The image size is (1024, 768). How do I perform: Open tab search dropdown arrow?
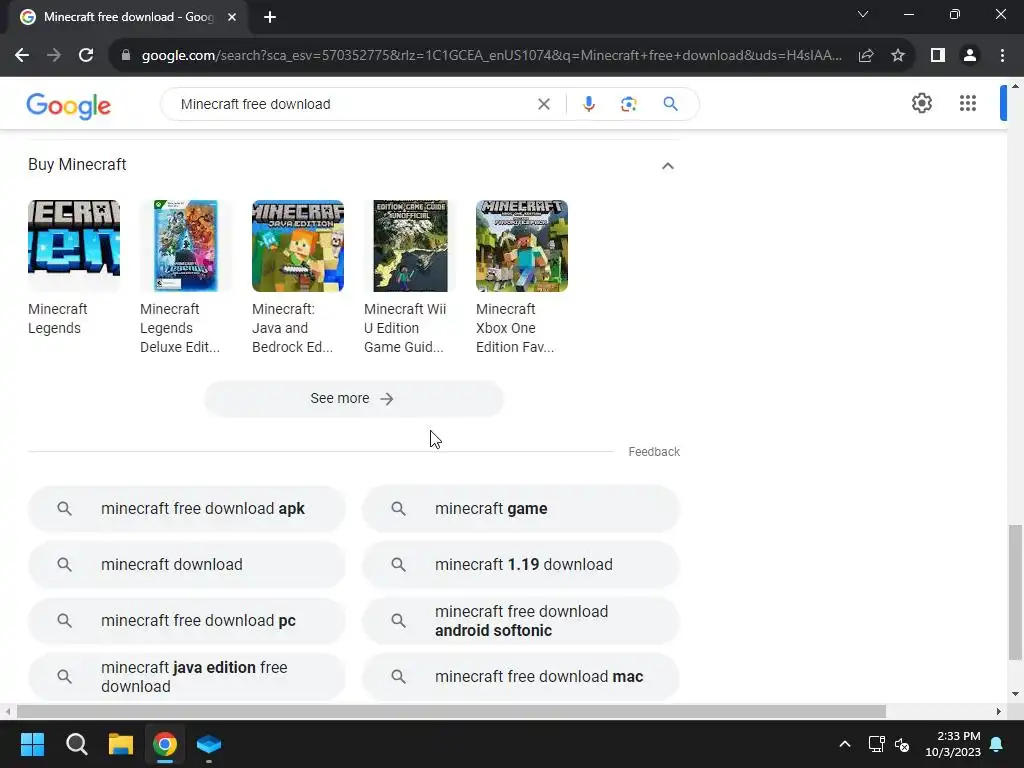pos(863,14)
